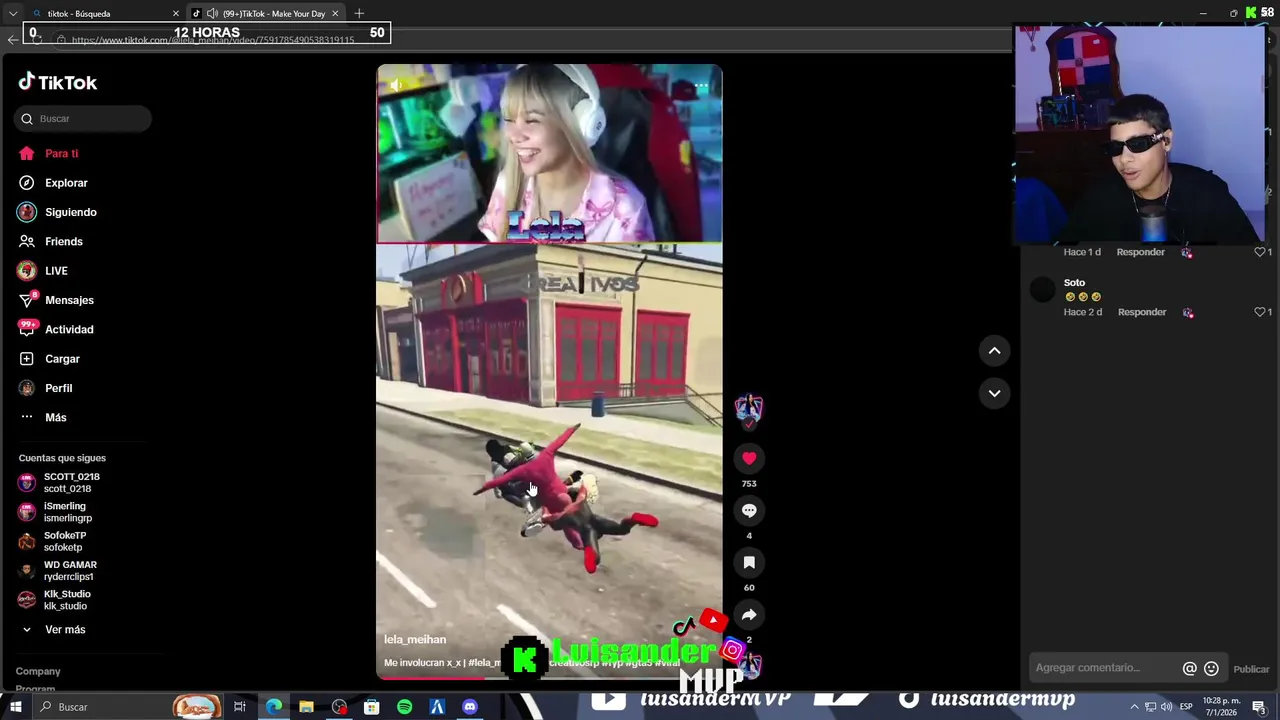Click Responder on Soto's comment
This screenshot has height=720, width=1280.
[1142, 312]
